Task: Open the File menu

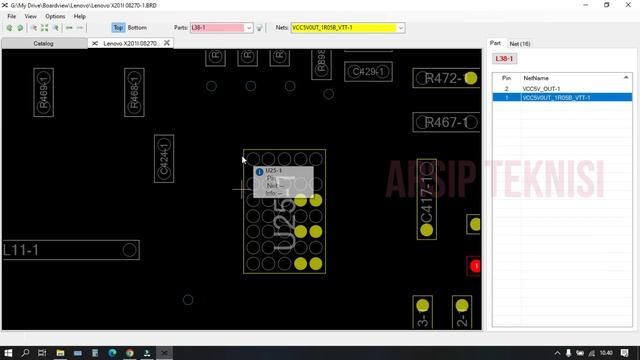Action: point(12,16)
